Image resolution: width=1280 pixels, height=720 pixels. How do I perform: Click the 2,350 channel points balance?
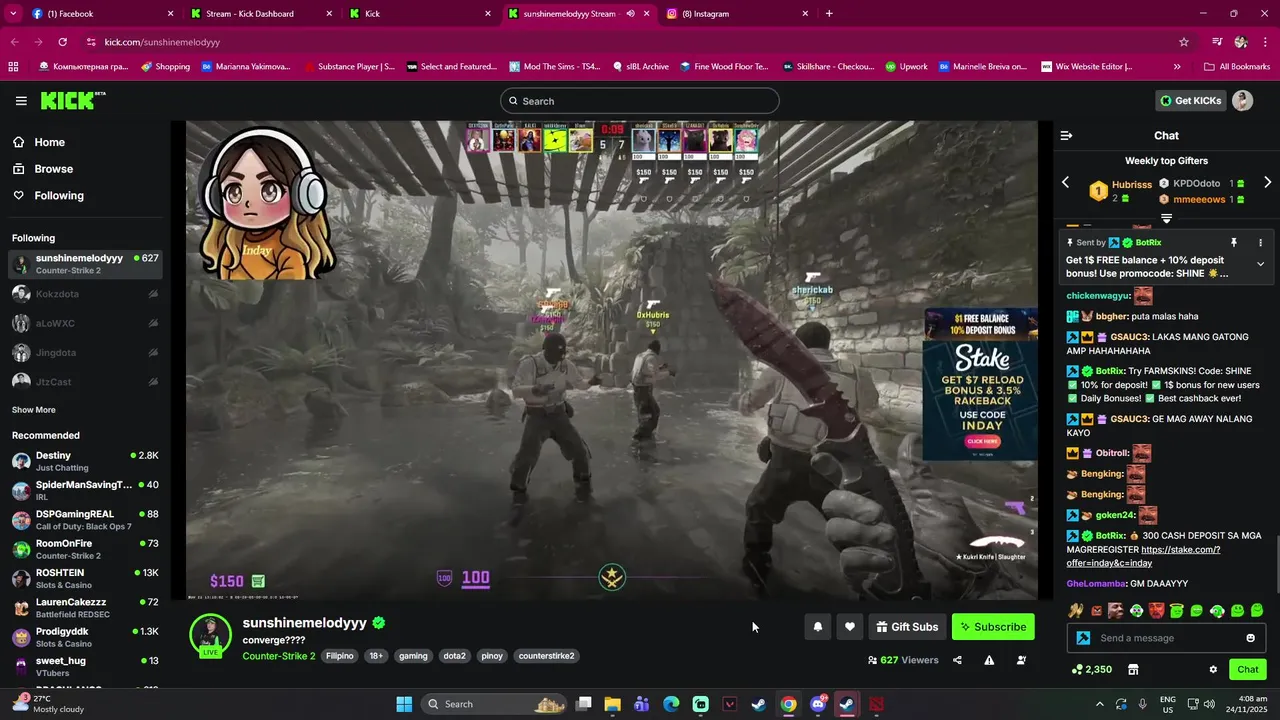click(1091, 670)
